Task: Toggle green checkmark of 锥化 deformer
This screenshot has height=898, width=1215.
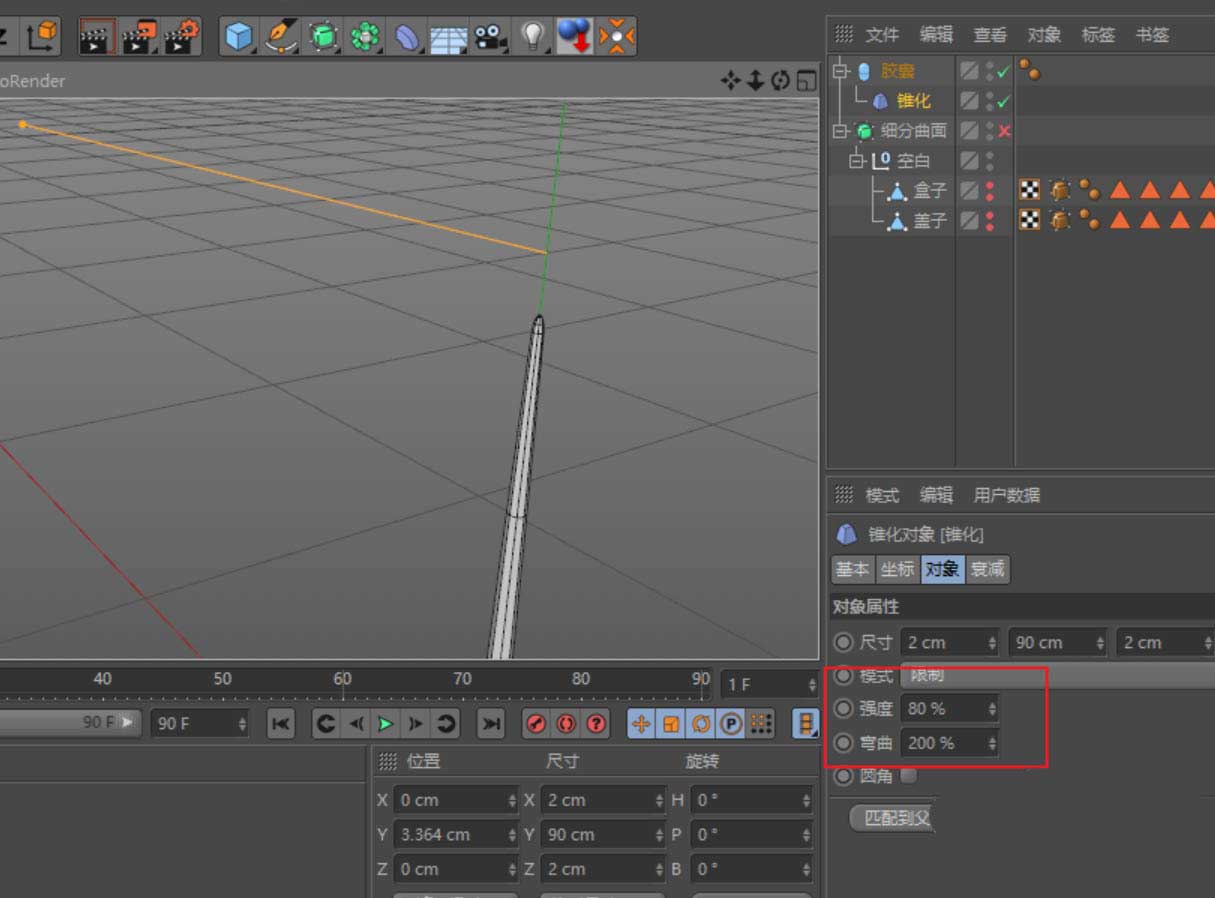Action: 1003,101
